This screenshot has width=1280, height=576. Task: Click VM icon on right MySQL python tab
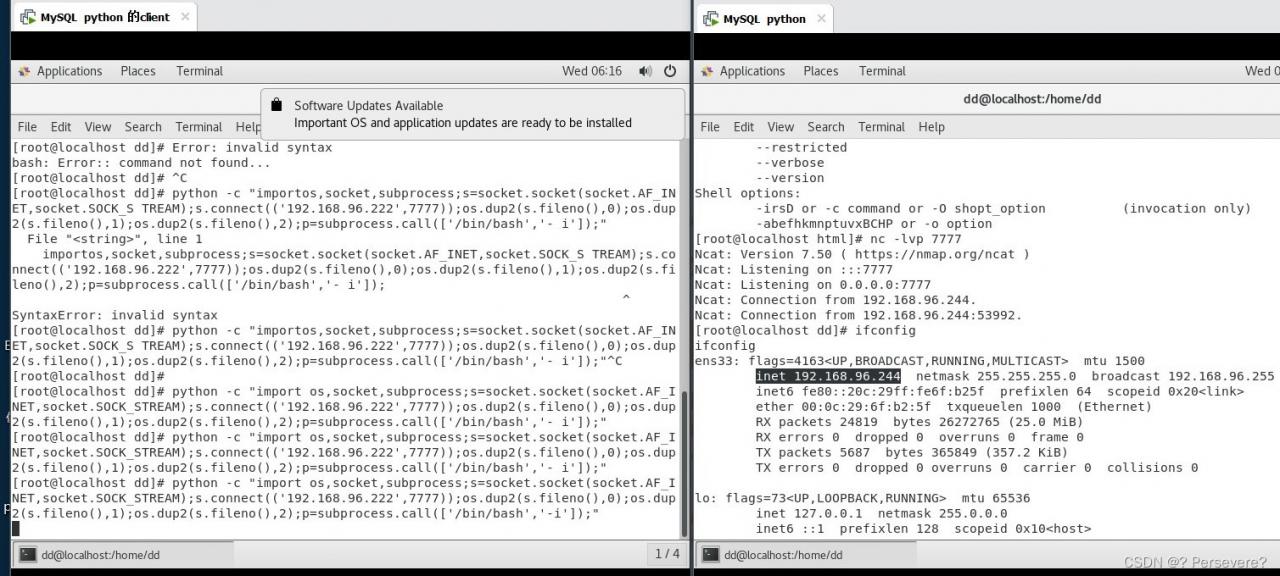pos(711,19)
